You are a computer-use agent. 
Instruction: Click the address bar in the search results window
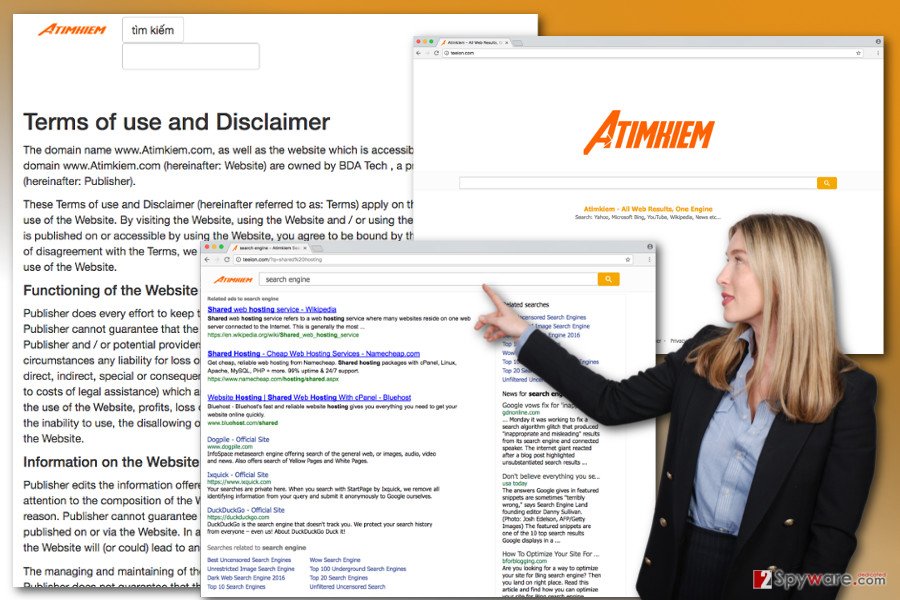point(433,260)
